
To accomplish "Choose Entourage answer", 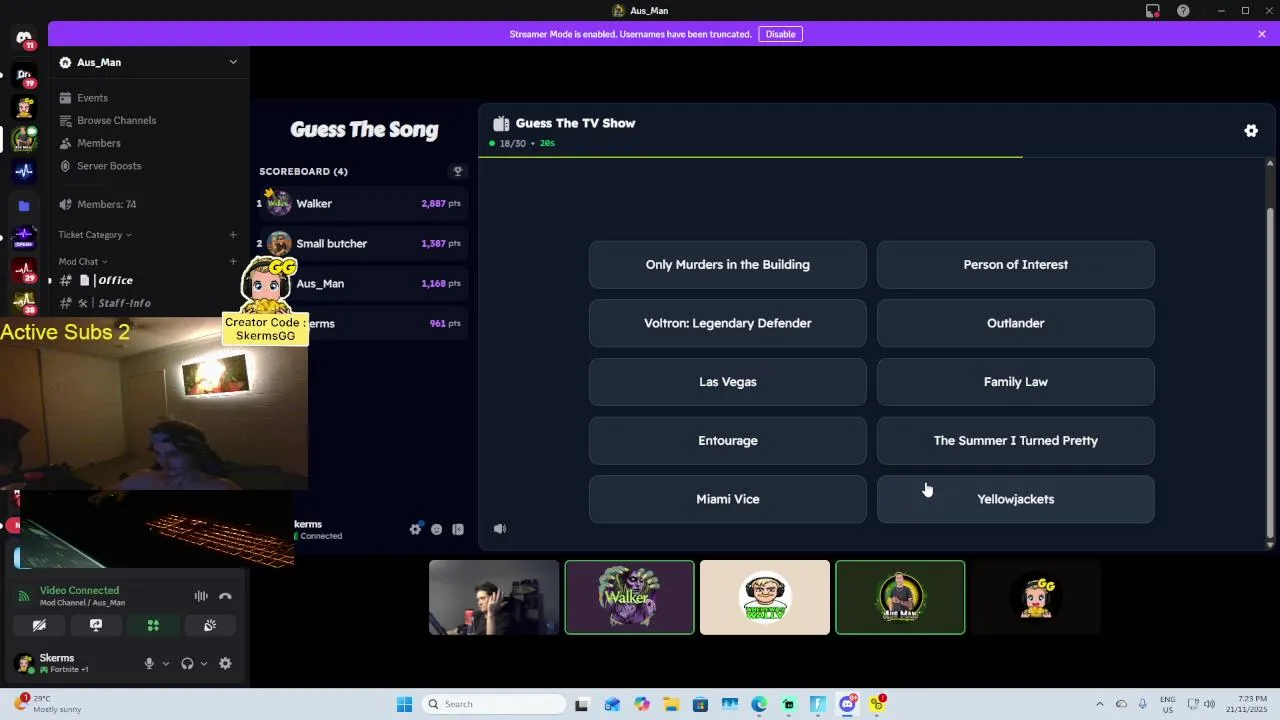I will [x=727, y=441].
